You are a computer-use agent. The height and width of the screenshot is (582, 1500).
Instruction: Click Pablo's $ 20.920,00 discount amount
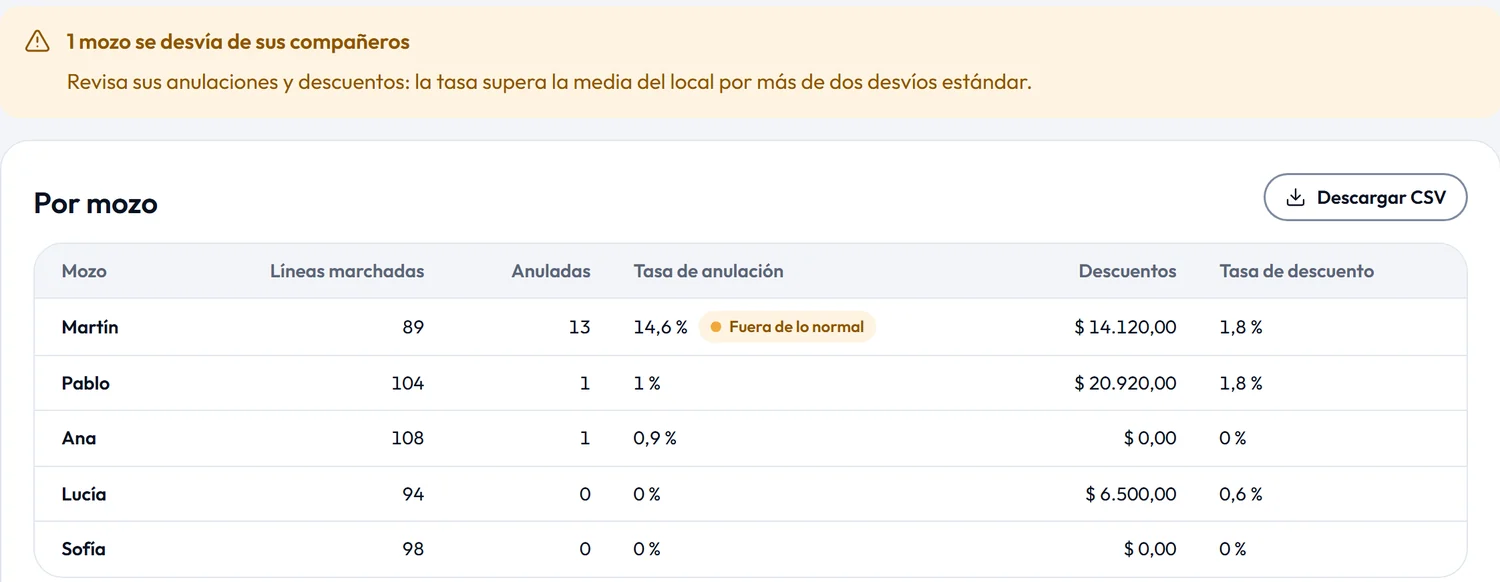[x=1125, y=383]
